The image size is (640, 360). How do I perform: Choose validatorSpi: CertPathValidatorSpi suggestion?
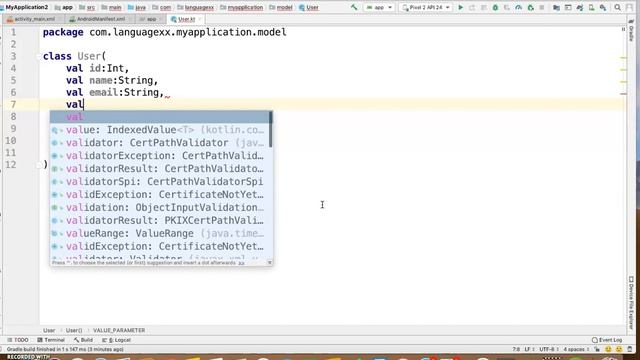click(x=160, y=182)
